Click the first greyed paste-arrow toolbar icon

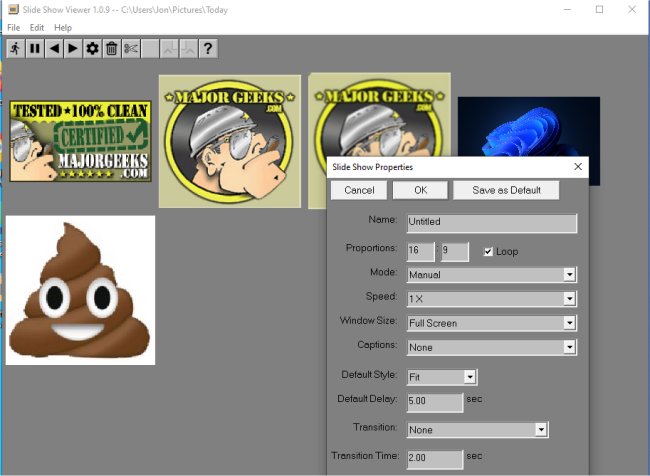click(x=169, y=49)
